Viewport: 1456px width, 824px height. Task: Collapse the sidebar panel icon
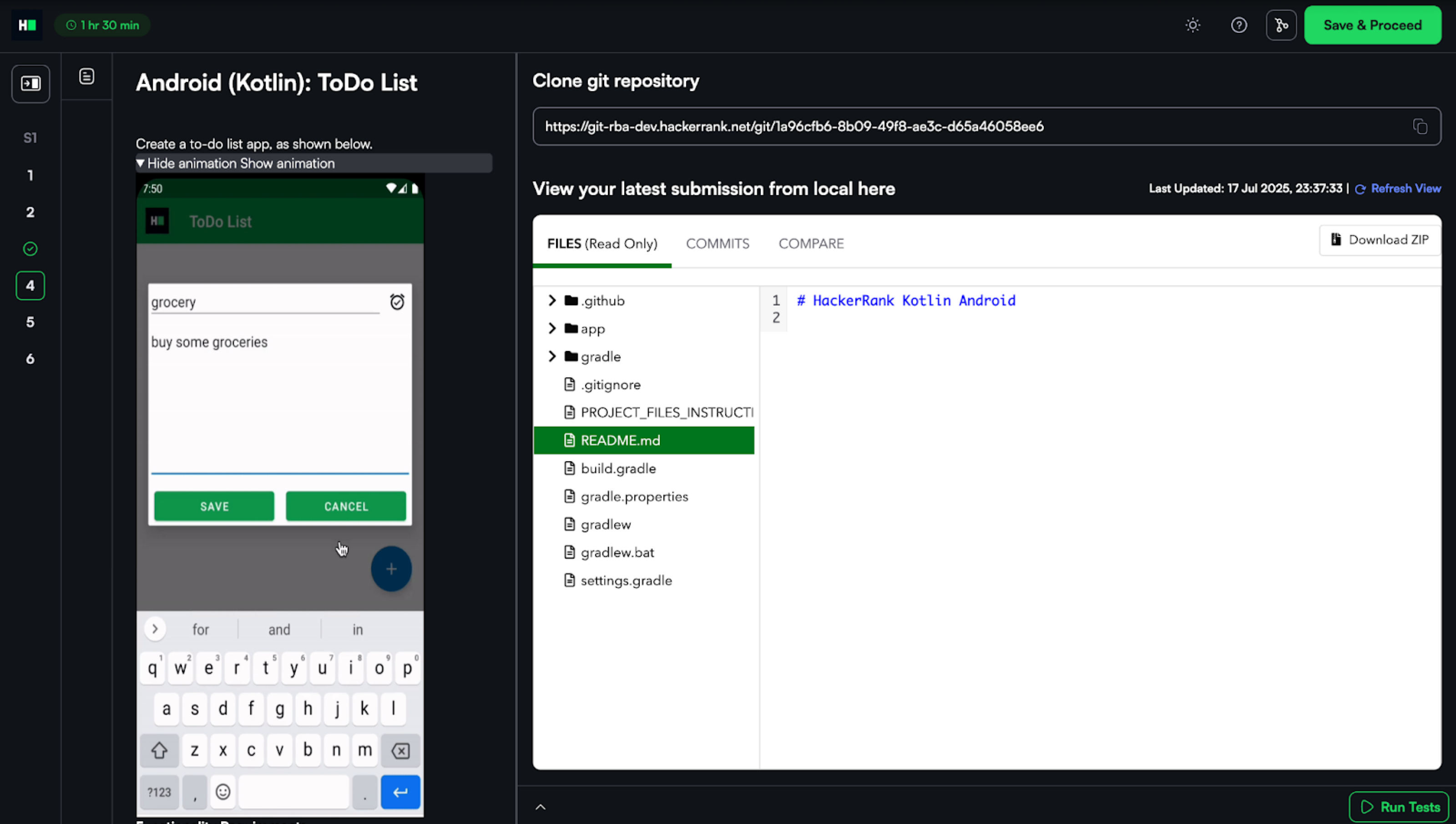pos(30,84)
